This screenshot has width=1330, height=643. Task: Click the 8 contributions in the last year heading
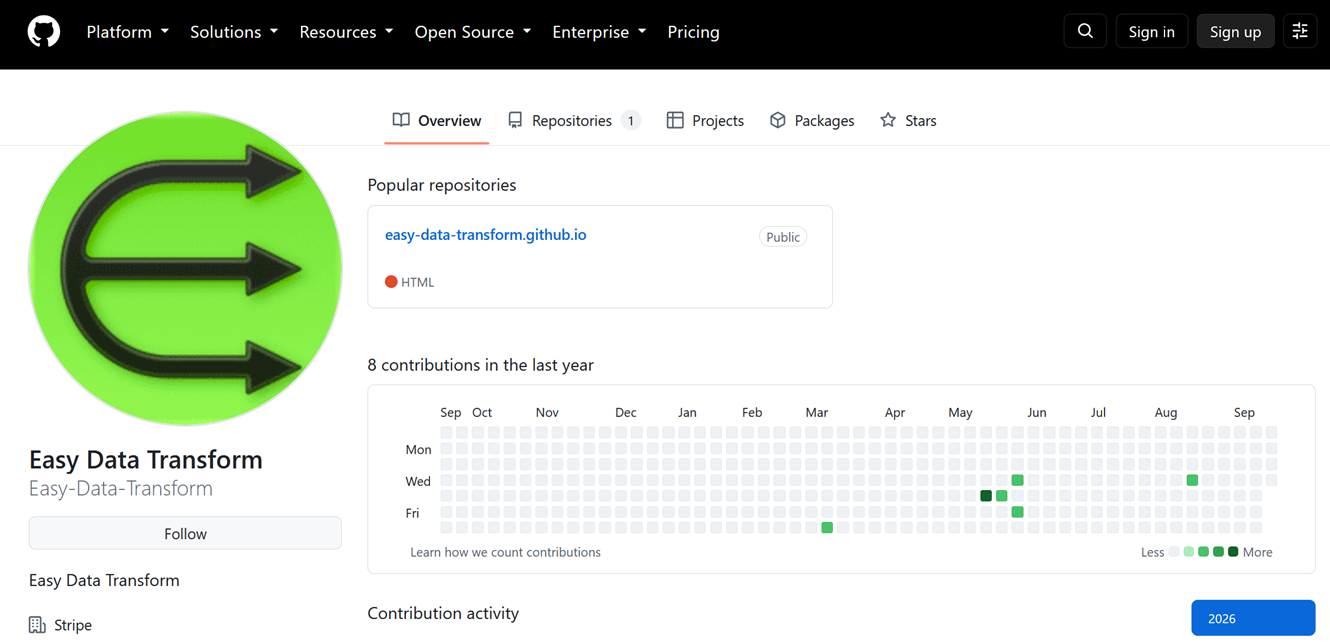click(480, 365)
